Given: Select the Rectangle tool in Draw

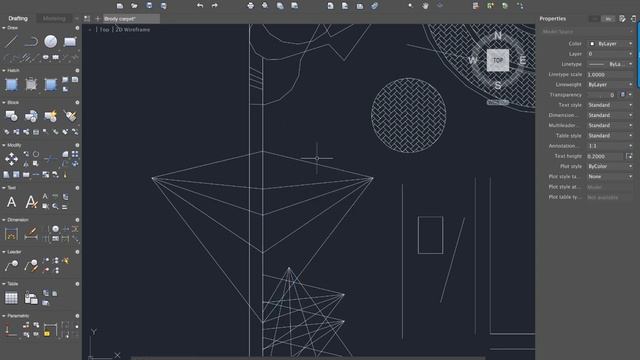Looking at the screenshot, I should pyautogui.click(x=70, y=41).
